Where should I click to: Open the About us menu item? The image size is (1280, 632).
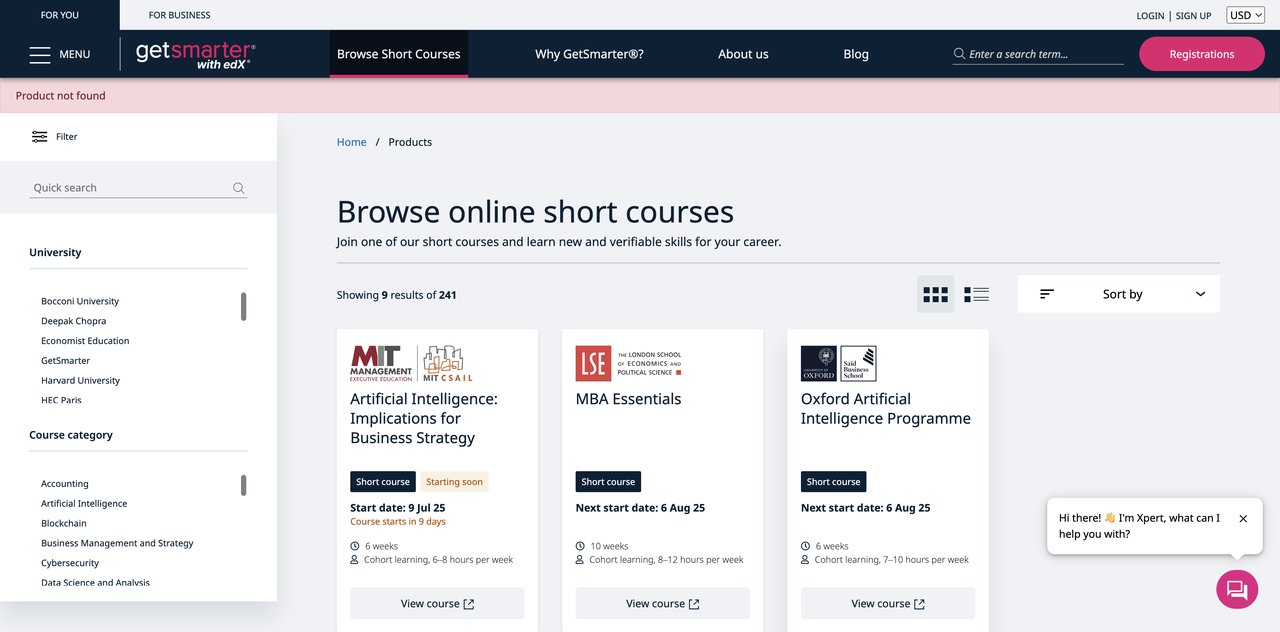743,54
